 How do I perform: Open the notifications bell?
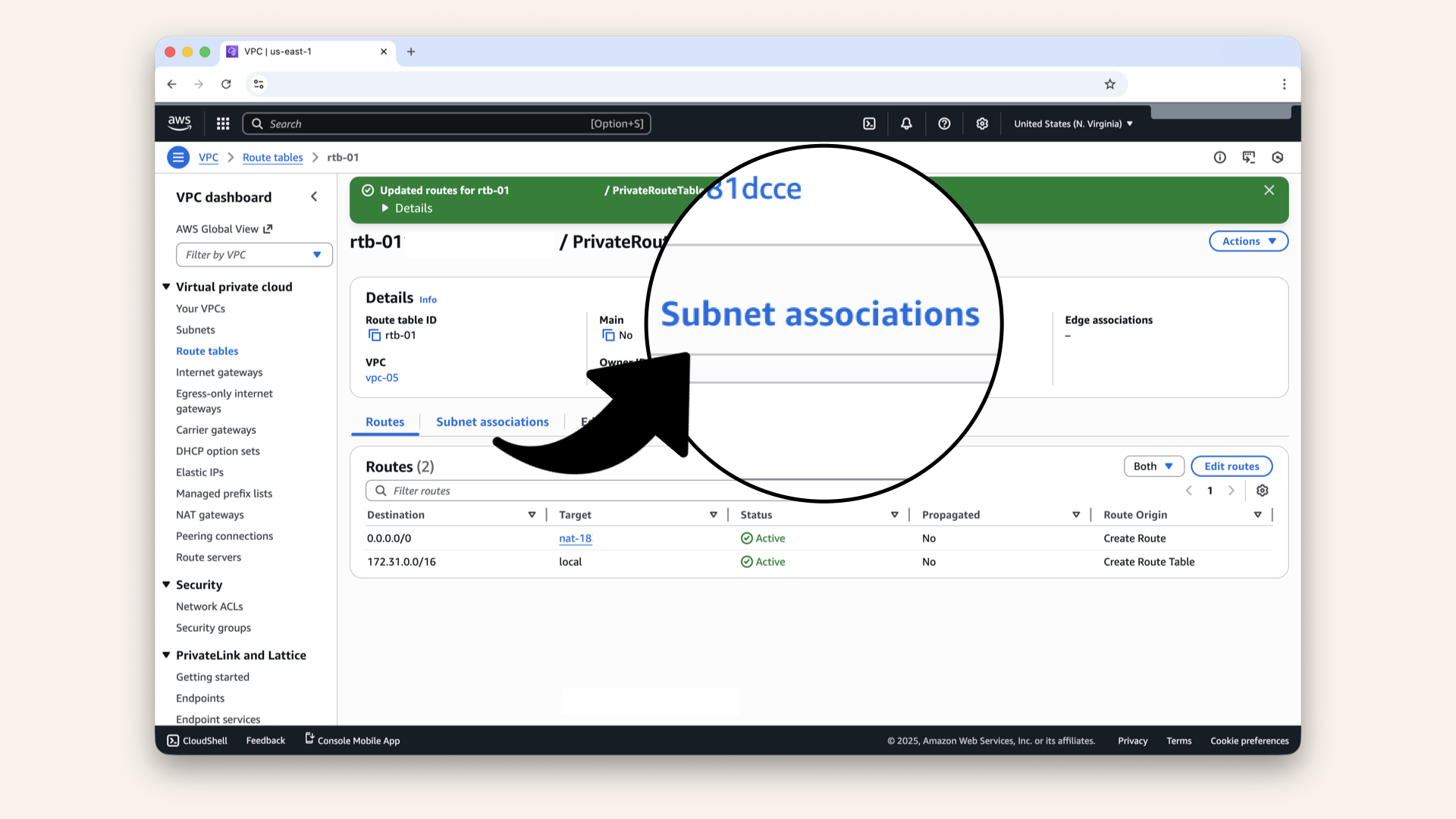point(906,123)
